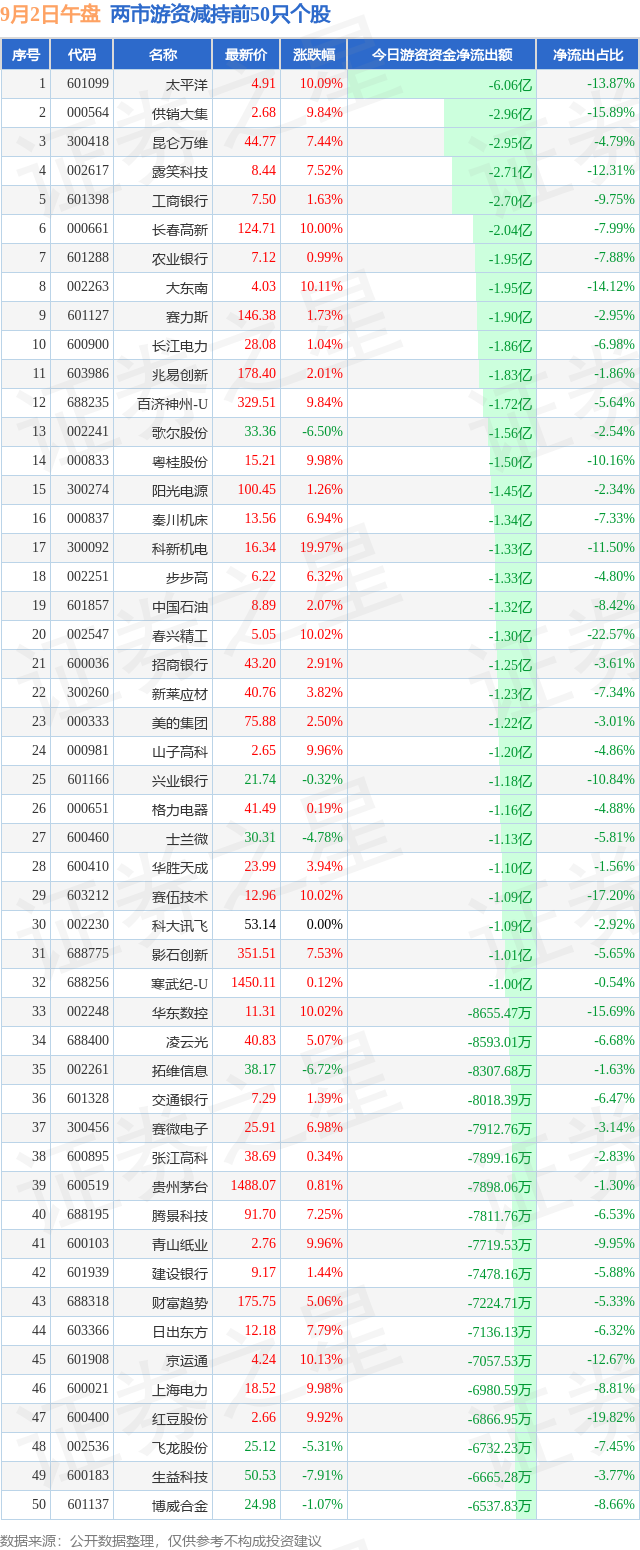
Task: Click stock name 交通银行
Action: click(180, 1099)
